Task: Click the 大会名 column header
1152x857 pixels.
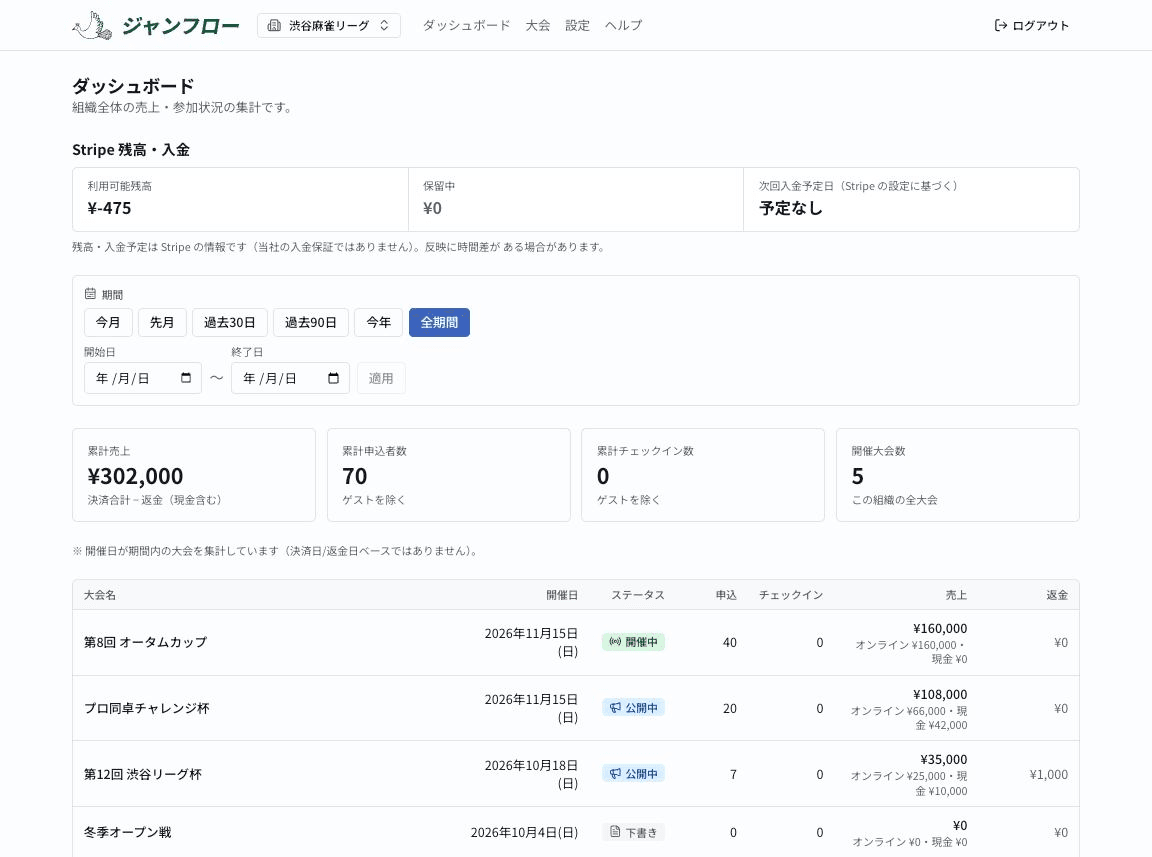Action: coord(100,595)
